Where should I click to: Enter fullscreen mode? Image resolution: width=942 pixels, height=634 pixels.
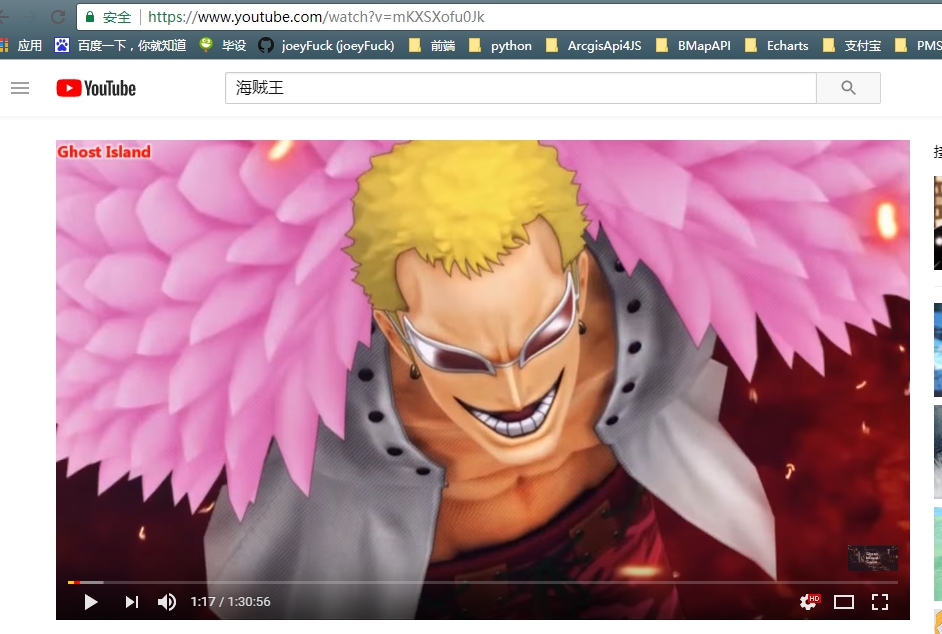pyautogui.click(x=880, y=601)
